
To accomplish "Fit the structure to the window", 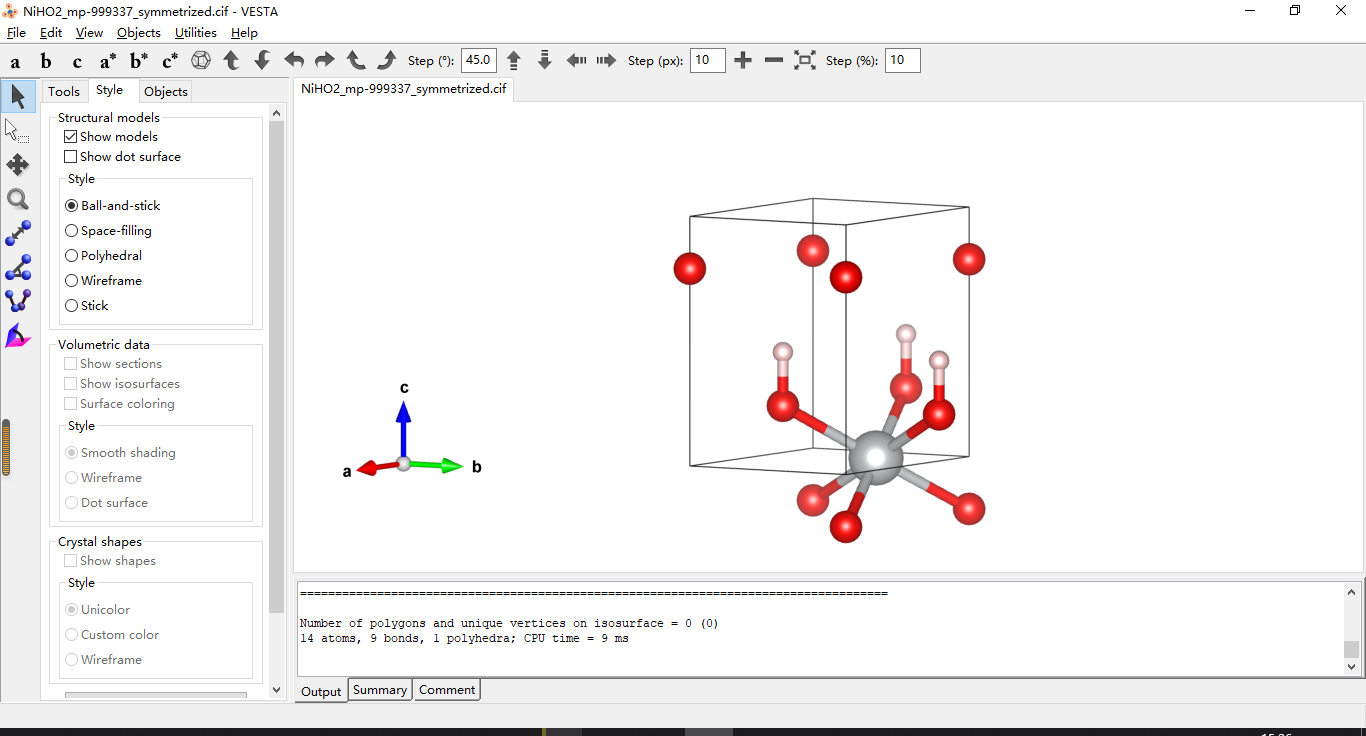I will point(805,61).
